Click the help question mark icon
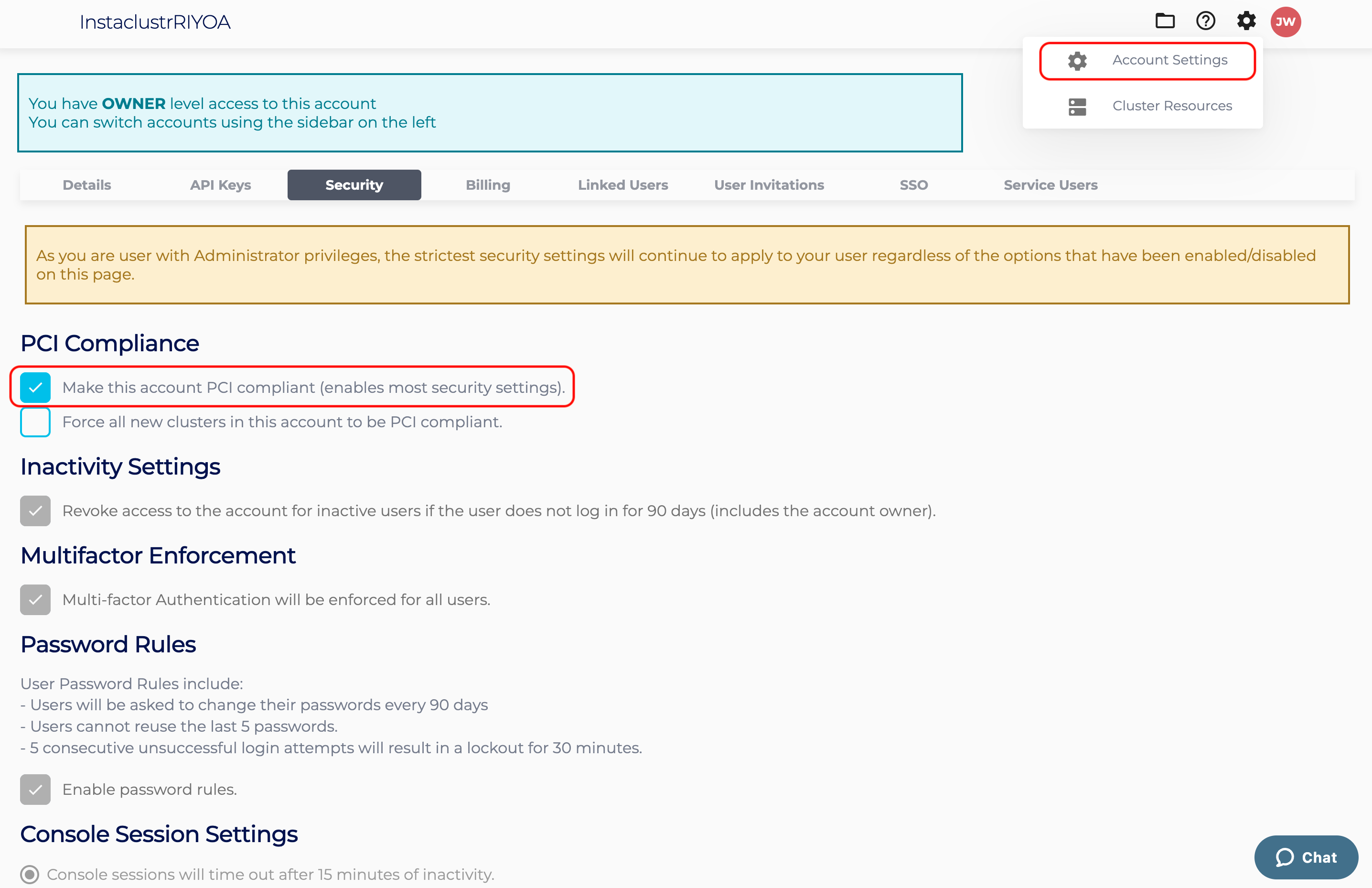Viewport: 1372px width, 888px height. [1205, 22]
